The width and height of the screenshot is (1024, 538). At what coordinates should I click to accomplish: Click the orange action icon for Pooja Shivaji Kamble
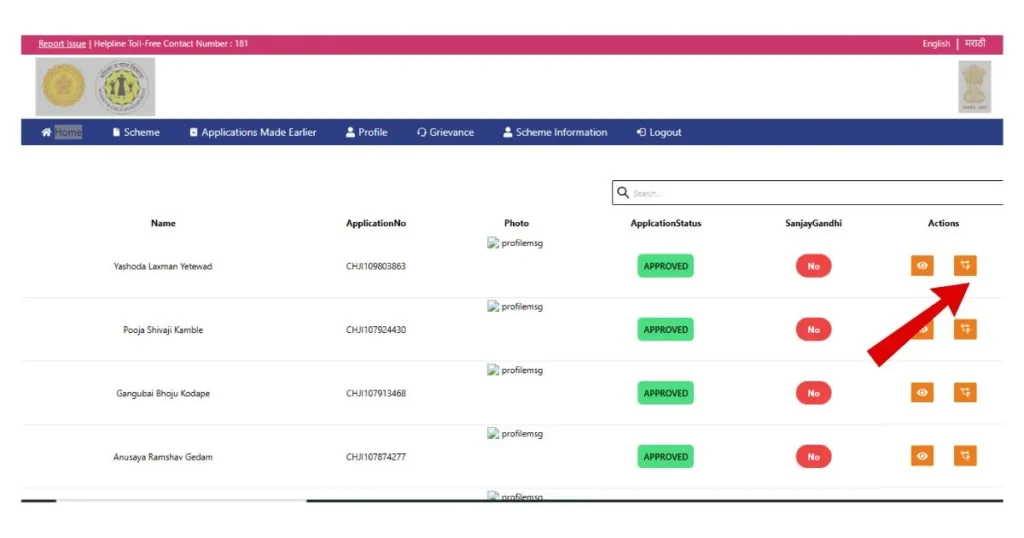(965, 329)
